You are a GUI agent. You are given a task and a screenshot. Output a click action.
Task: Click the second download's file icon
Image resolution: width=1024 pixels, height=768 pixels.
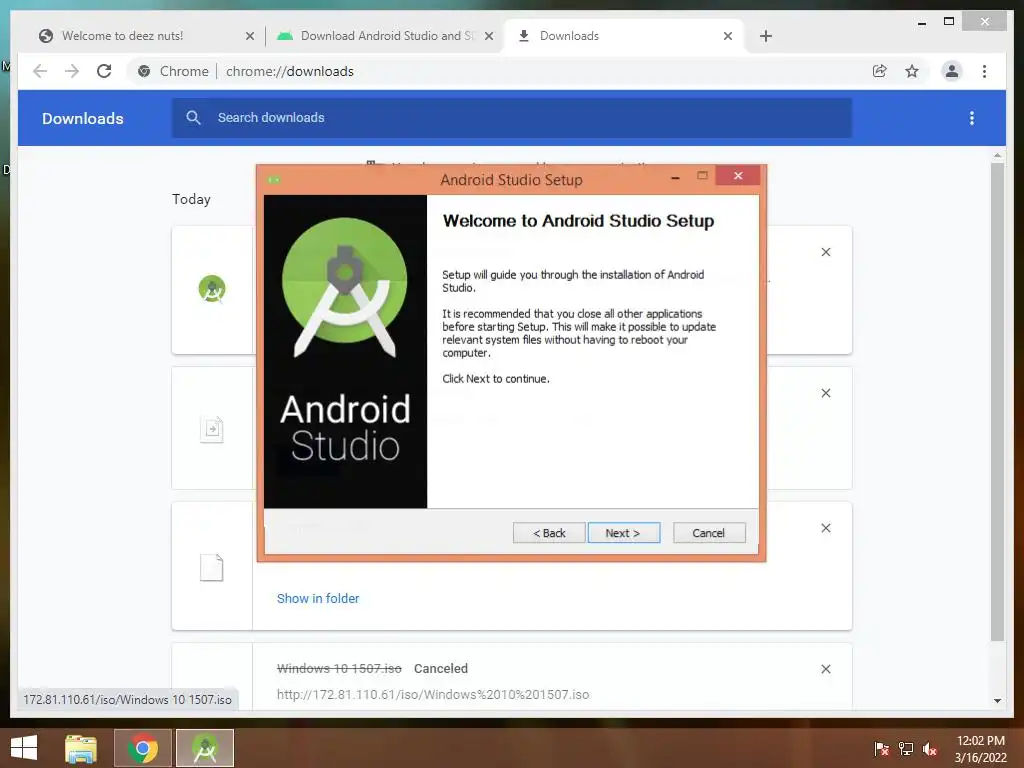(x=212, y=429)
